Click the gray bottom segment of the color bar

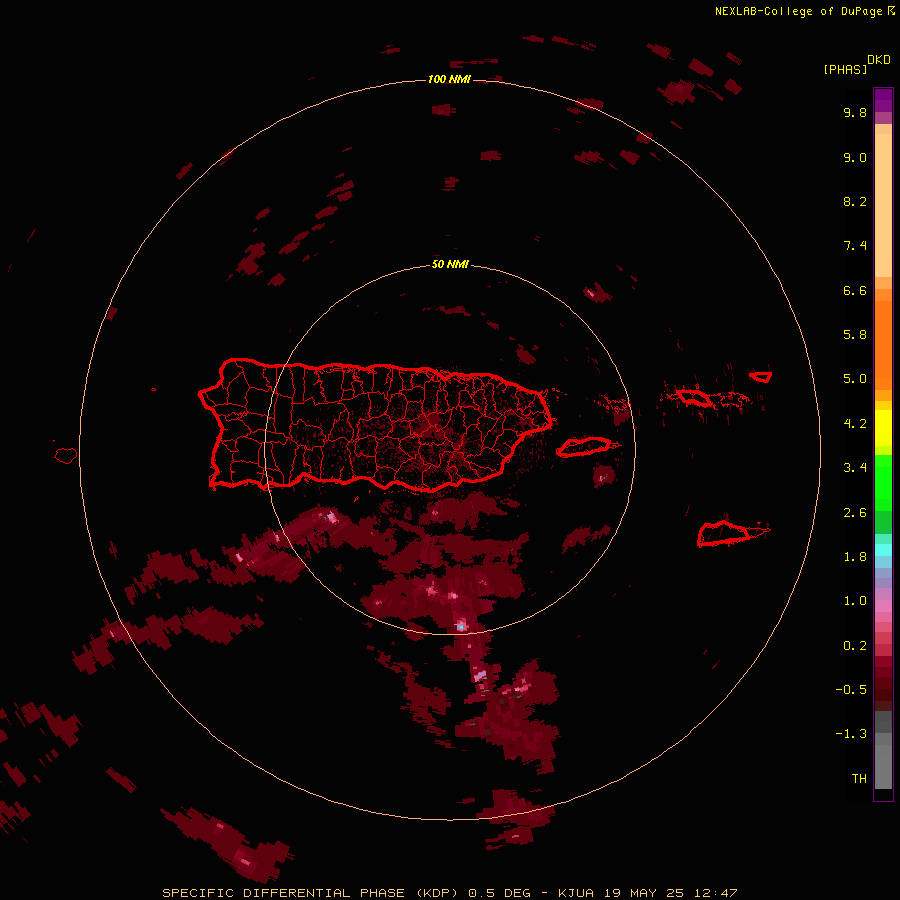(883, 750)
